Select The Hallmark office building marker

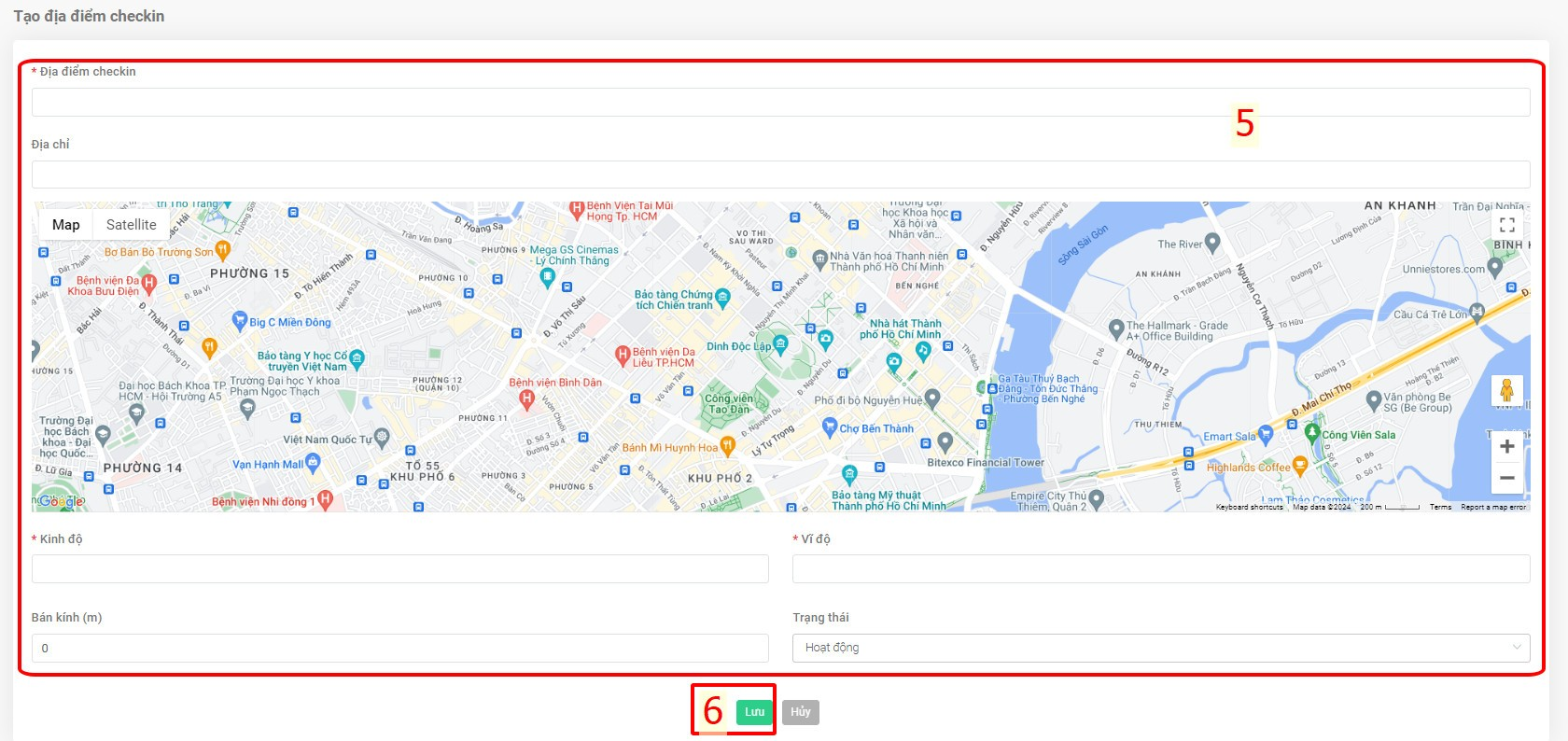(x=1115, y=329)
